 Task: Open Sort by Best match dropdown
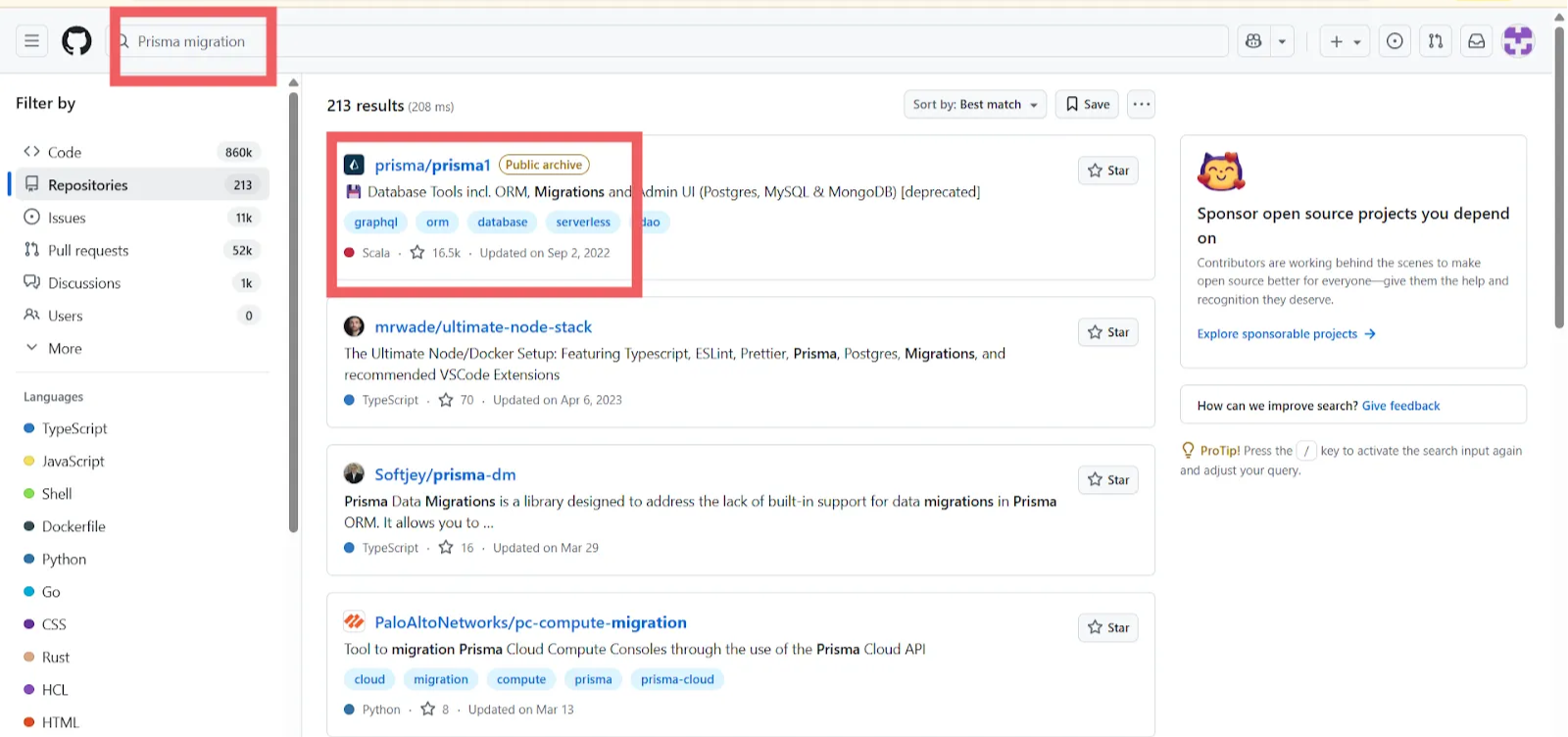pos(975,104)
